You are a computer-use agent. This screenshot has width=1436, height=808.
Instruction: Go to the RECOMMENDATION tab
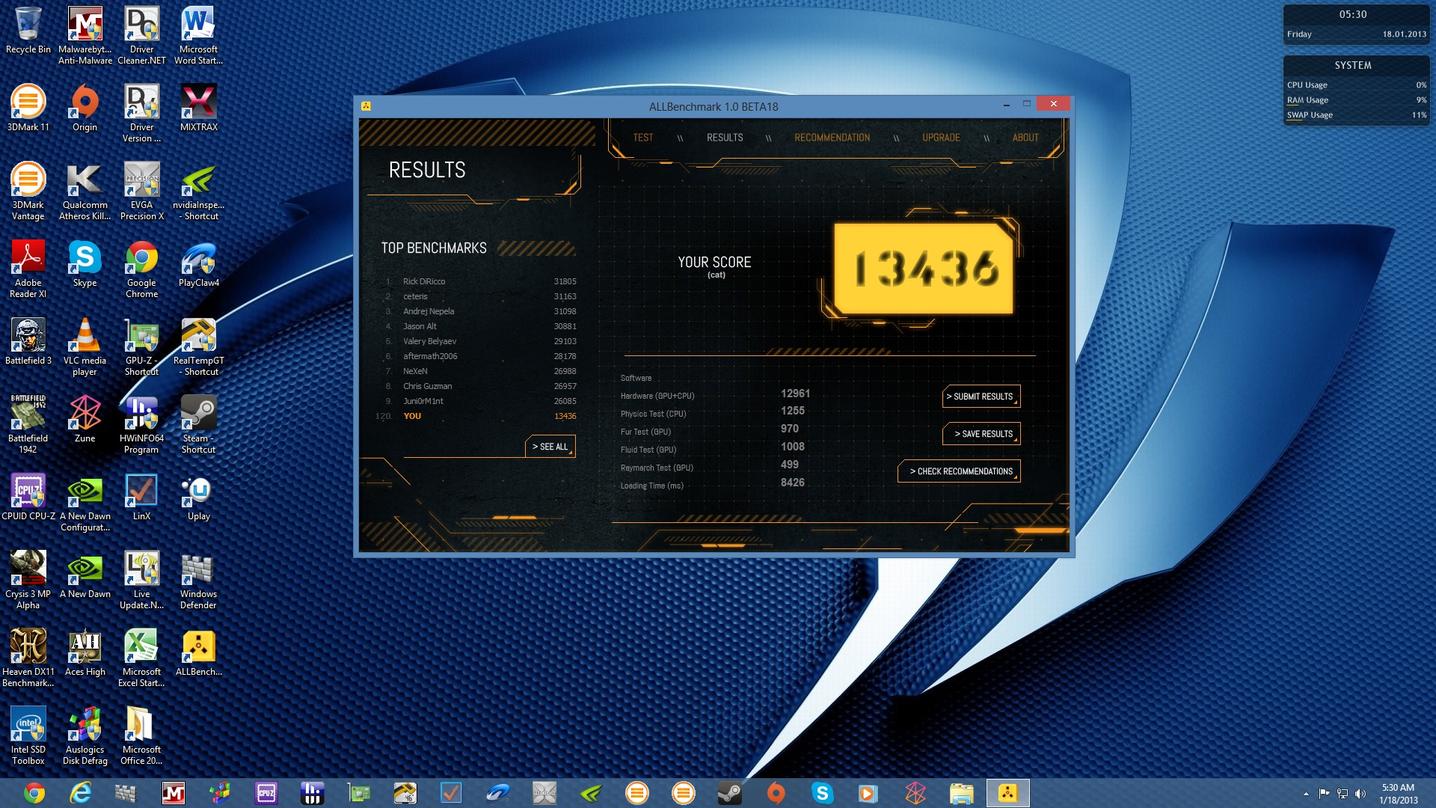coord(832,138)
